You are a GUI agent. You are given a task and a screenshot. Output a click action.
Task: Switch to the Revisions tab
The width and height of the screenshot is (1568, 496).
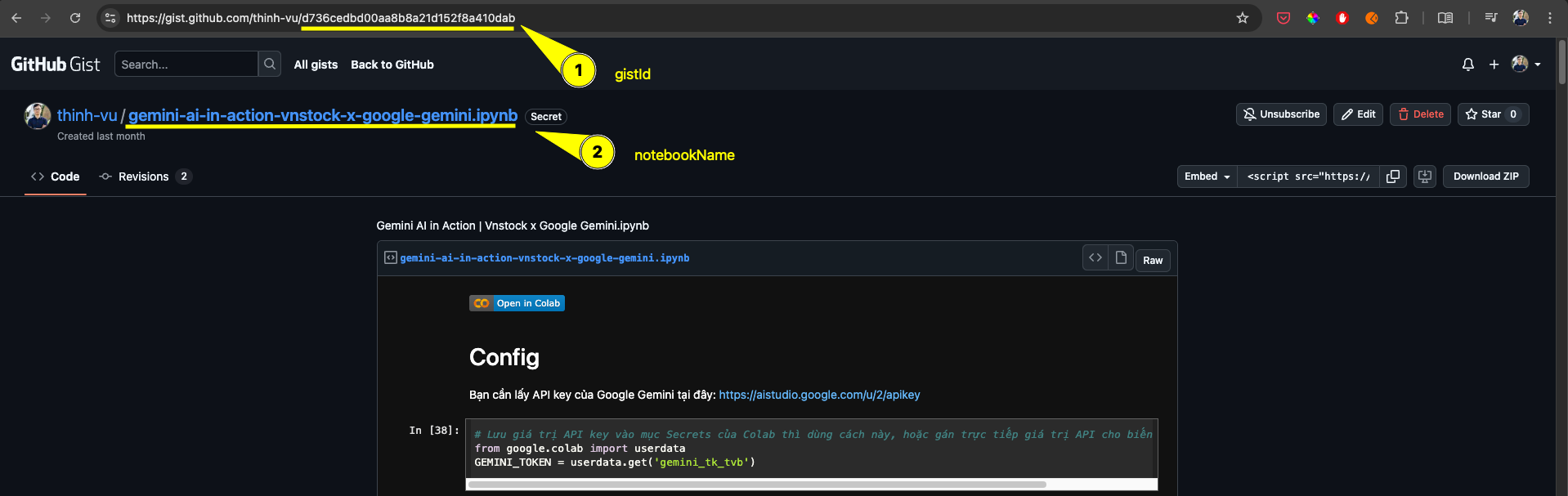pos(144,177)
